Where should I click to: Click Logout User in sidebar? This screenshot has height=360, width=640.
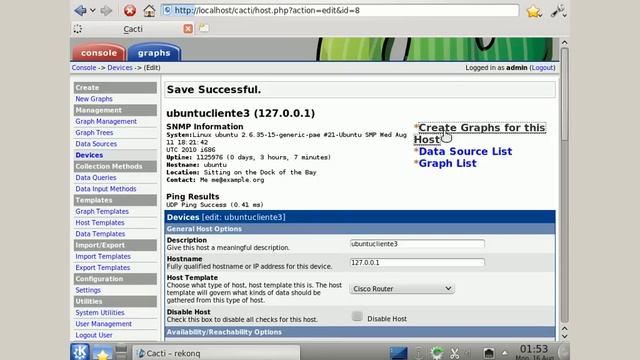pyautogui.click(x=94, y=335)
